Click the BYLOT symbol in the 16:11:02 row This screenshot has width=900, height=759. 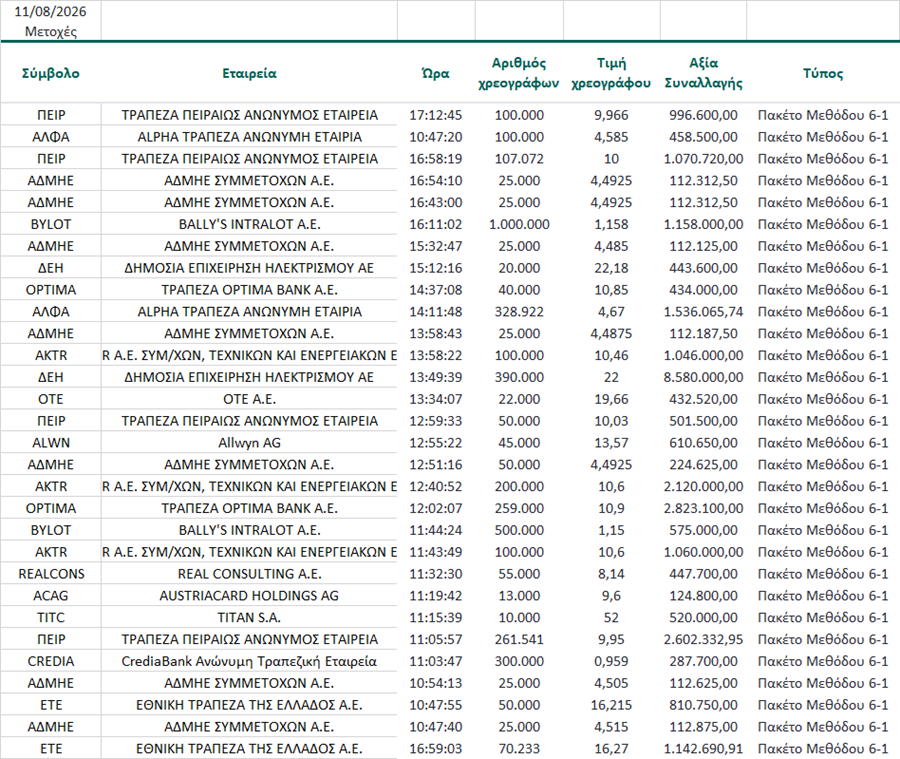51,224
